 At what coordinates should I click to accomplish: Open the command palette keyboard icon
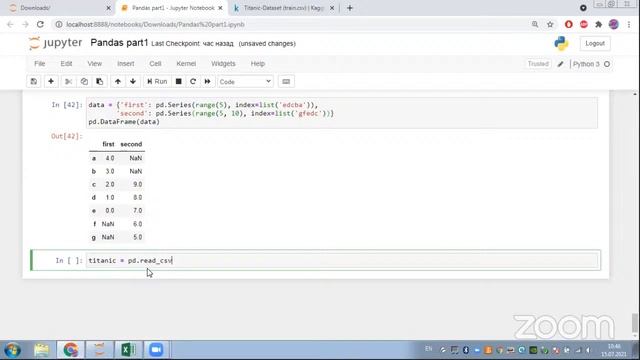(286, 81)
